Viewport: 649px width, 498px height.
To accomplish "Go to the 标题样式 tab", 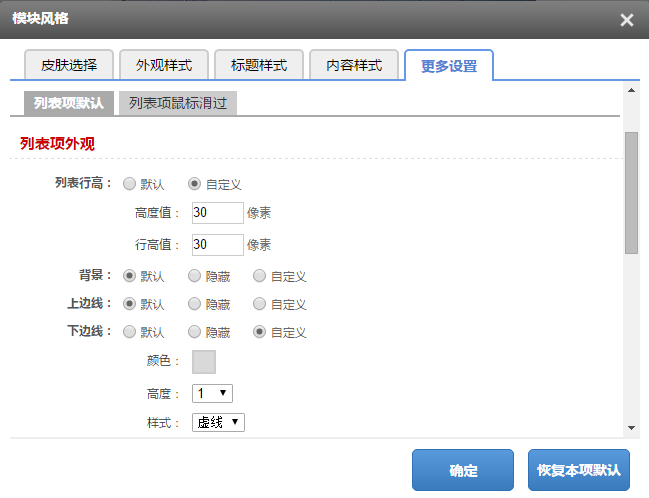I will (x=259, y=66).
